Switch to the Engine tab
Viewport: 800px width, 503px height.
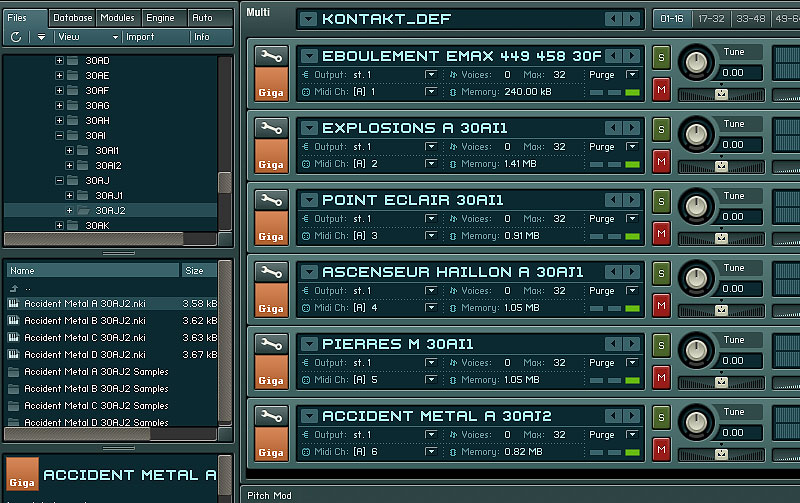click(164, 18)
